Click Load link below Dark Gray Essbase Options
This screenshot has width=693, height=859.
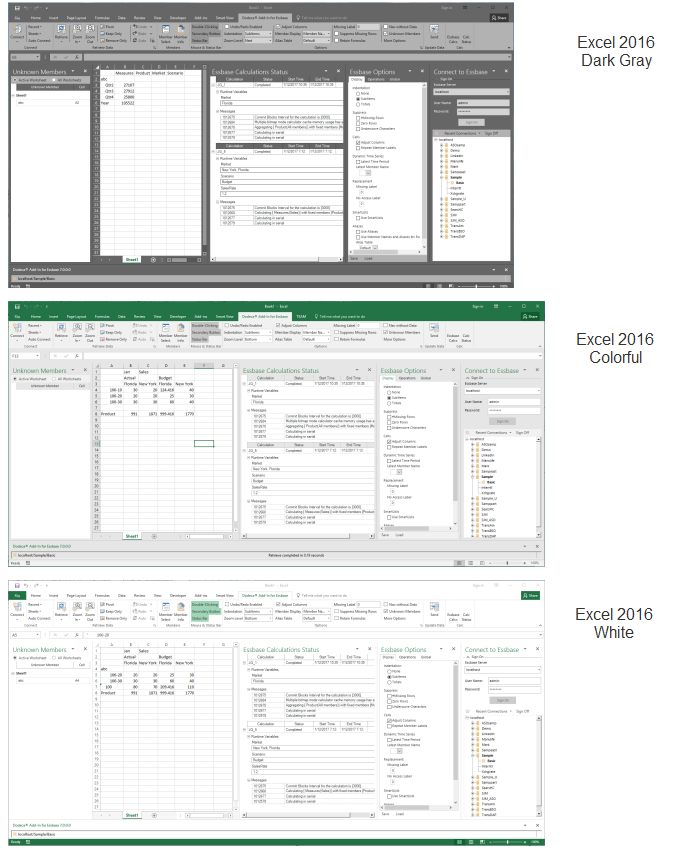click(368, 259)
